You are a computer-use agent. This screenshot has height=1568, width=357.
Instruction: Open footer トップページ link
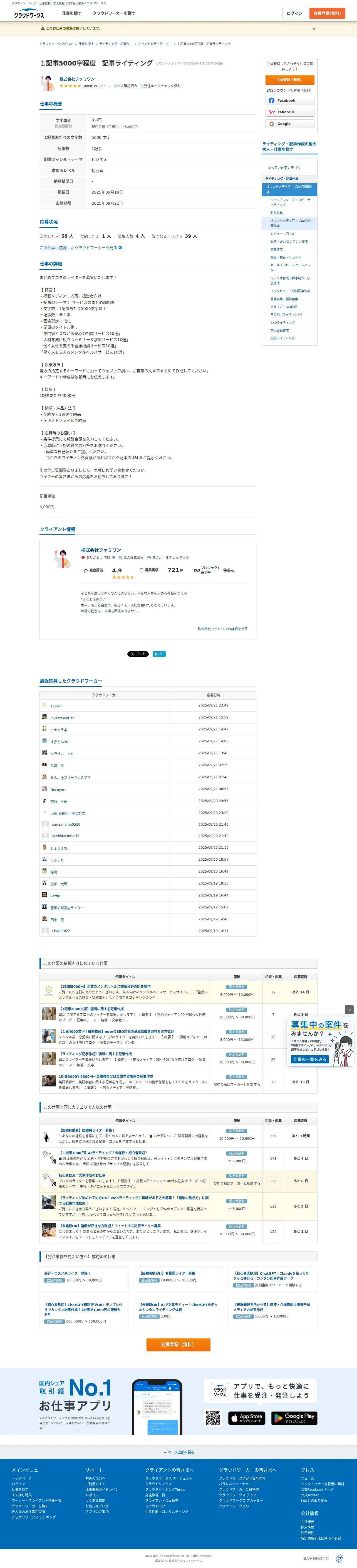21,1478
